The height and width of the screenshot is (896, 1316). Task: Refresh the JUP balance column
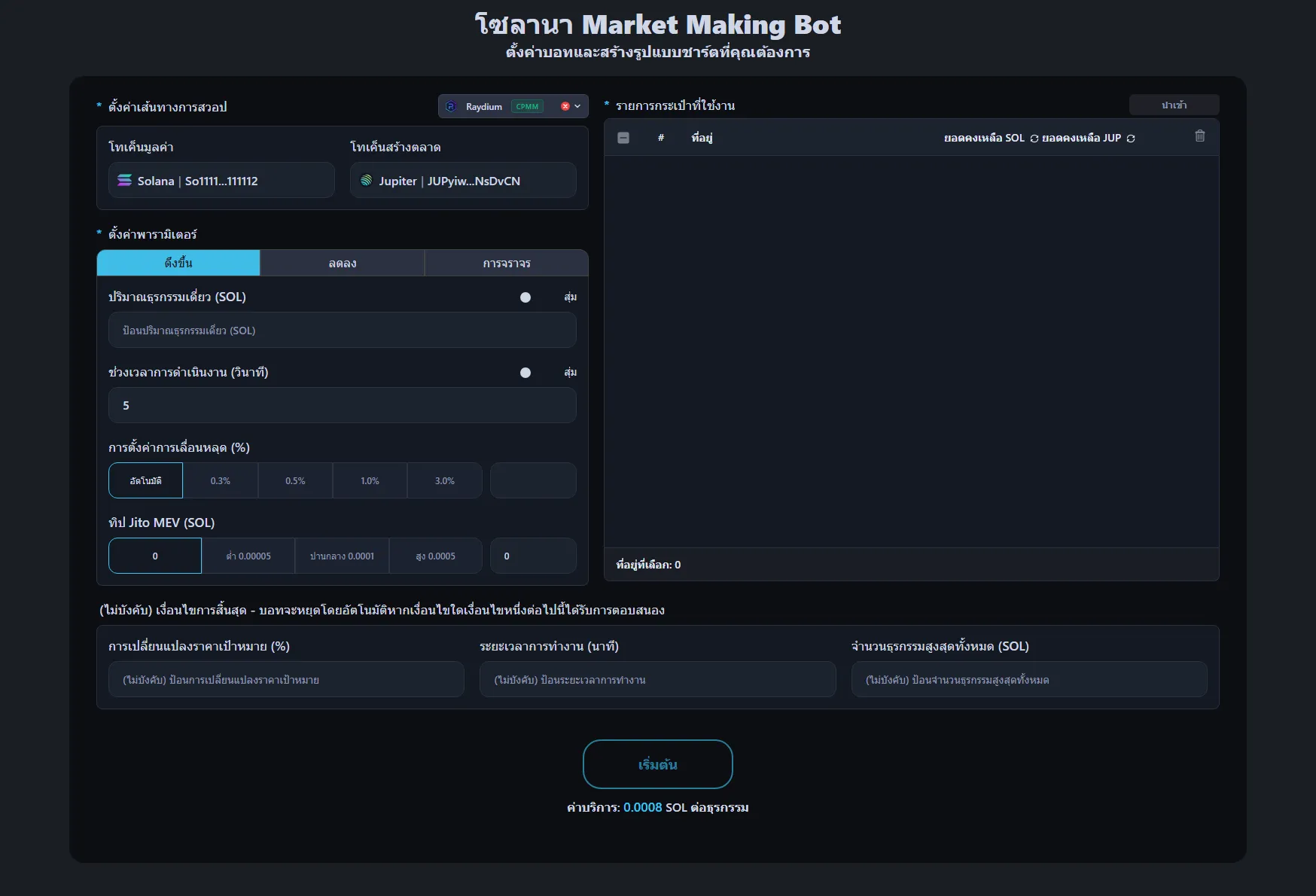(1131, 139)
